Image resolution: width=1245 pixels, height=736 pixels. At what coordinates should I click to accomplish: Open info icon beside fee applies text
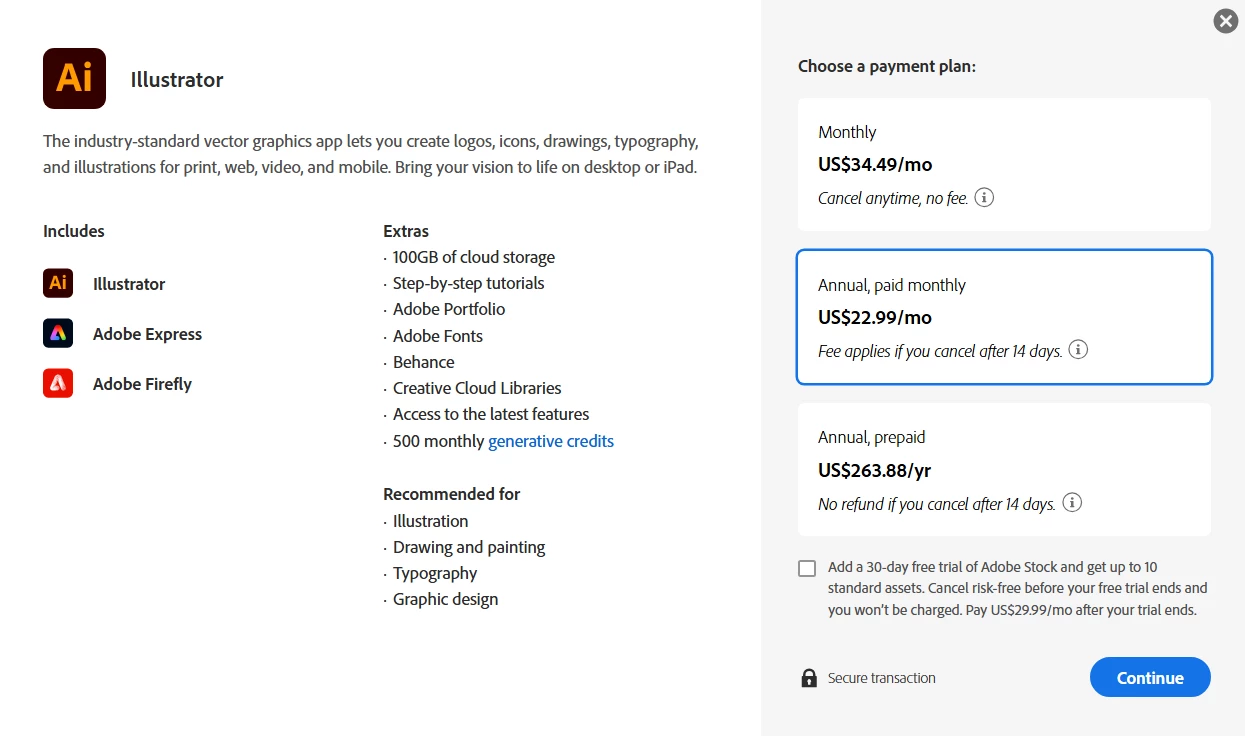(x=1078, y=350)
